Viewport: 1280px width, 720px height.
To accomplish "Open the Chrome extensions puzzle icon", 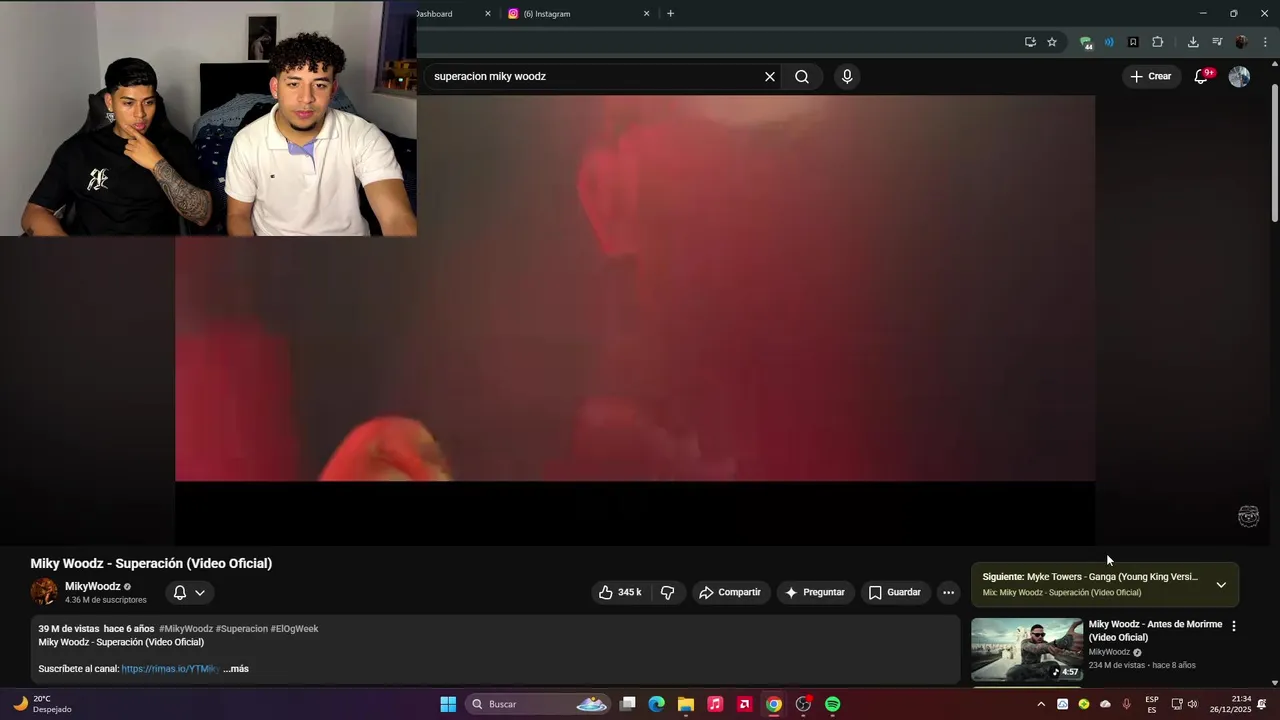I will click(1158, 42).
